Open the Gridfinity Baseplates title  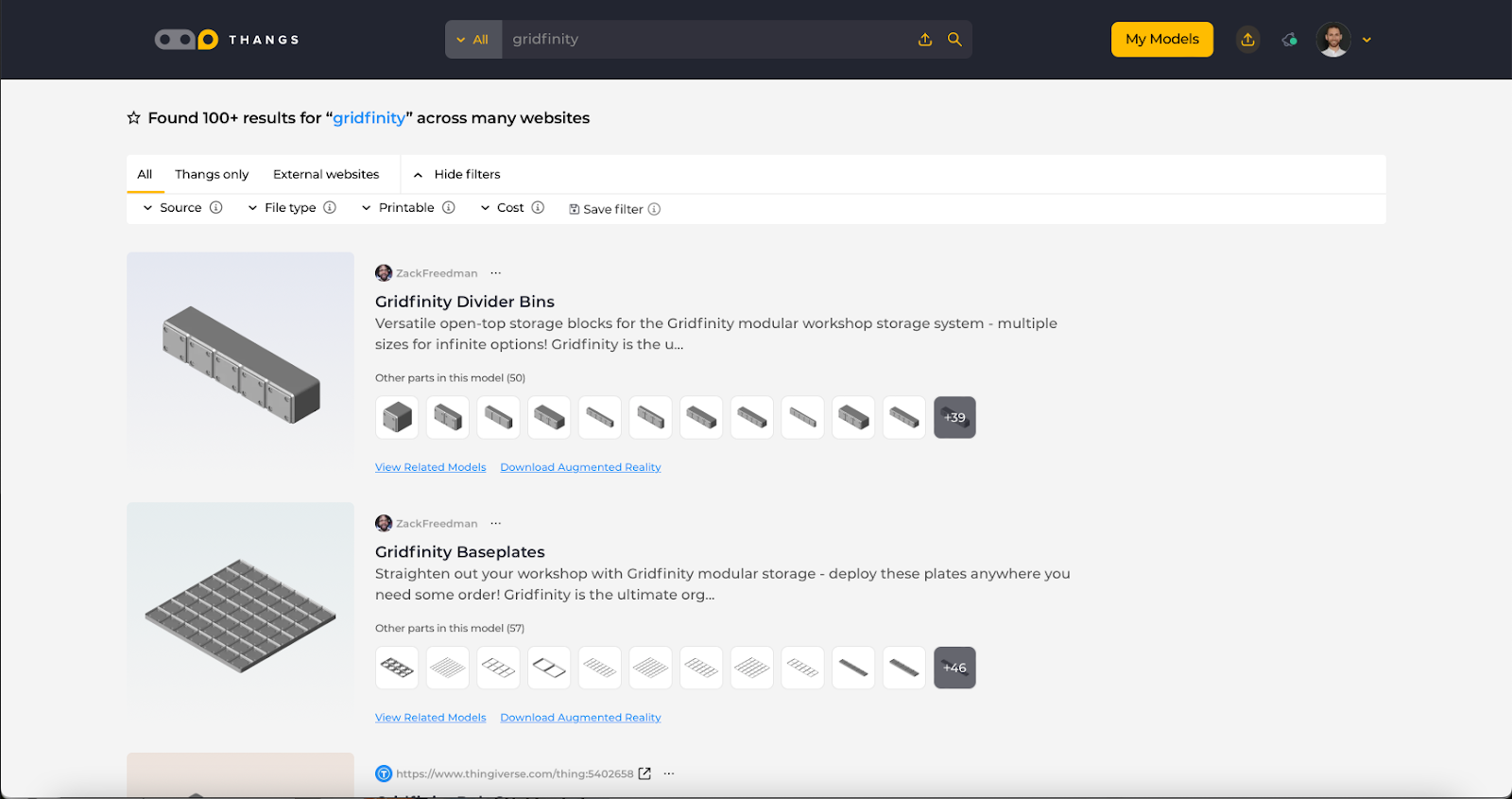tap(460, 552)
